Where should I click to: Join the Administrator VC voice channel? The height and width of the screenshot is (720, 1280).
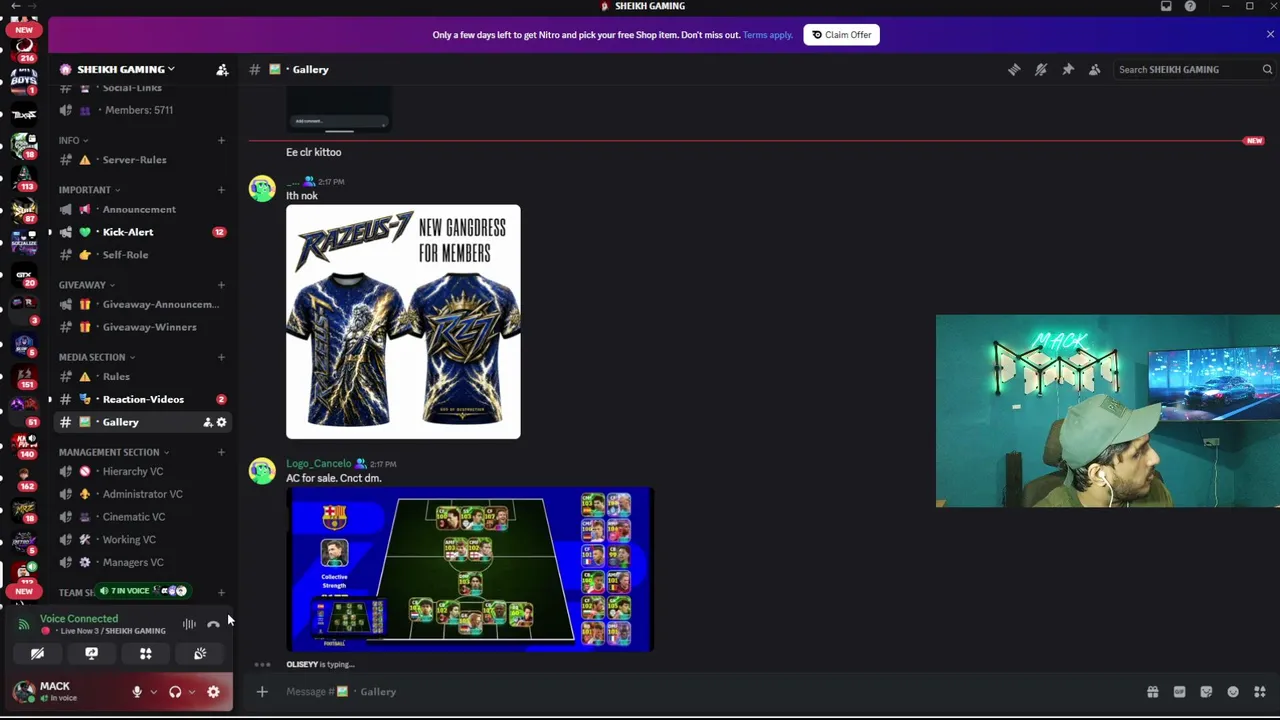click(x=142, y=494)
